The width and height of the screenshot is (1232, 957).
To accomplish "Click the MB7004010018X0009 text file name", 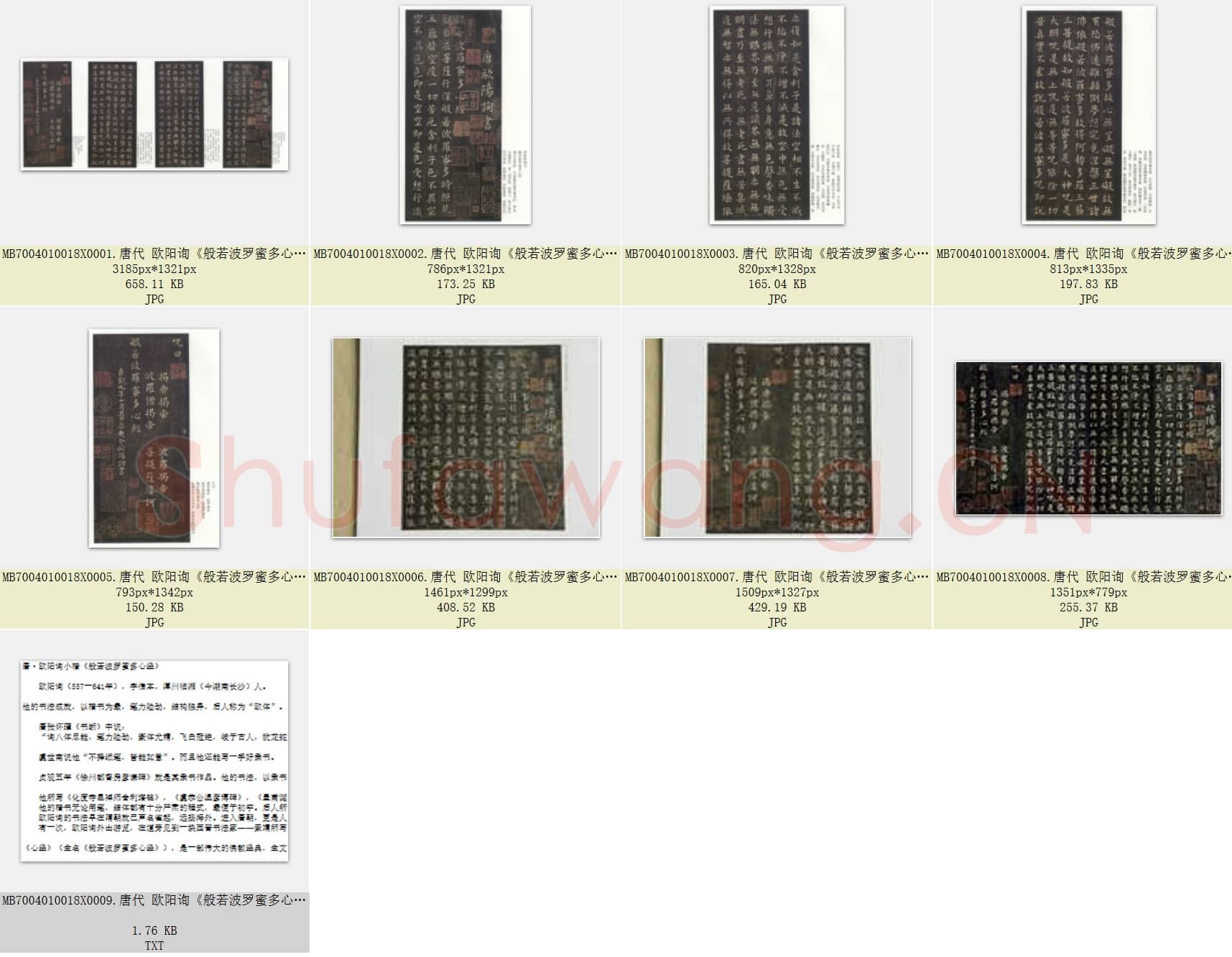I will tap(154, 900).
